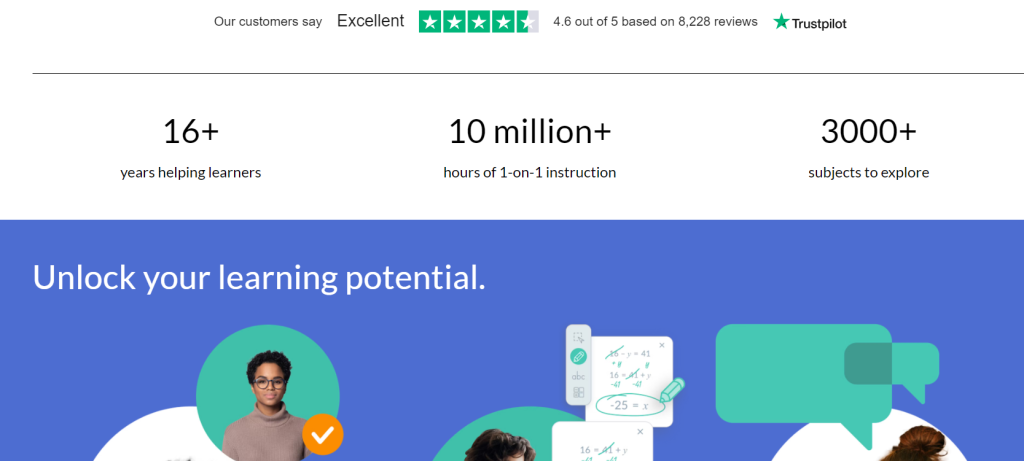The width and height of the screenshot is (1024, 461).
Task: Click the orange checkmark badge
Action: click(x=323, y=434)
